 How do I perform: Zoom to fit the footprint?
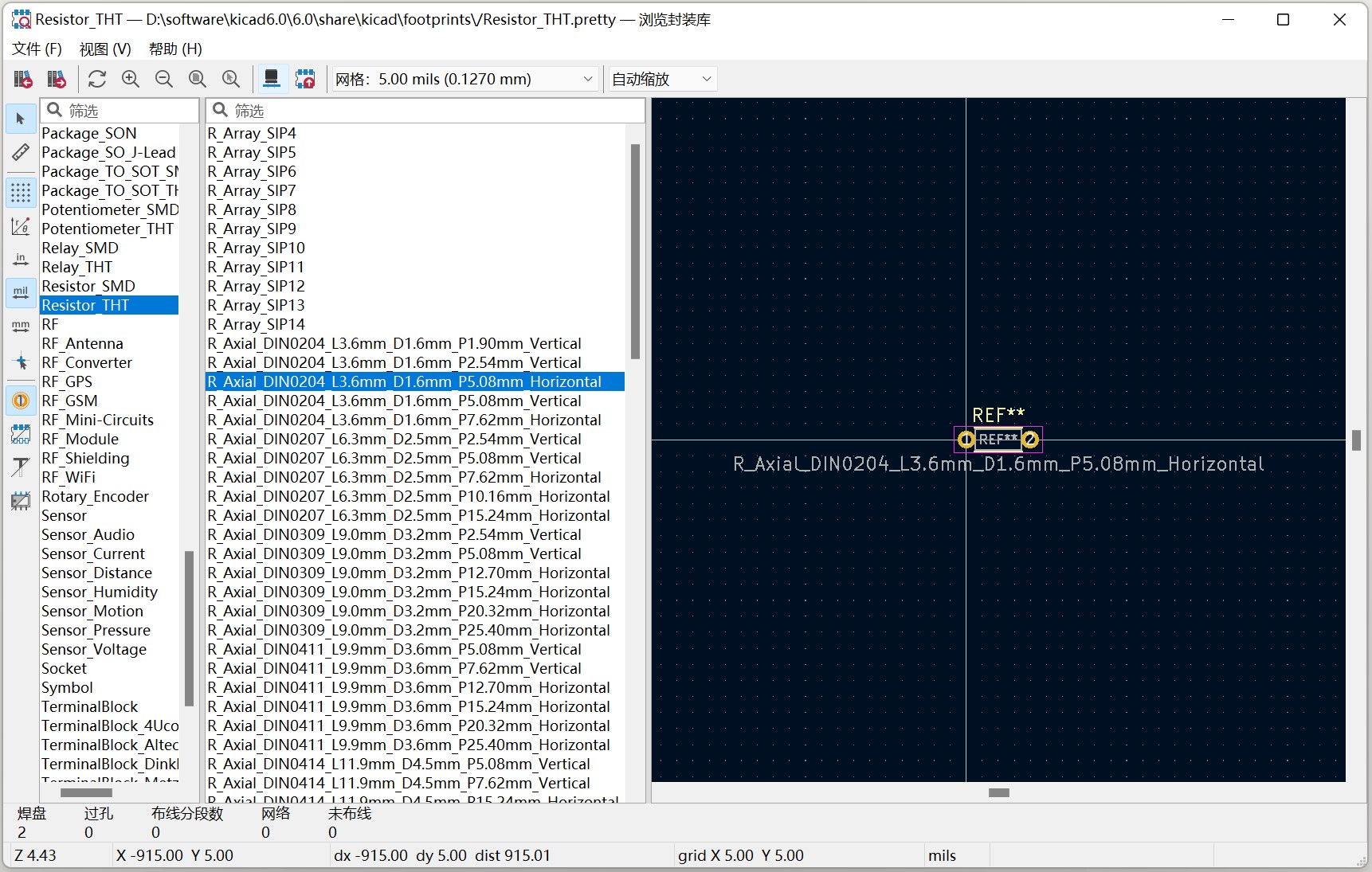[x=198, y=79]
